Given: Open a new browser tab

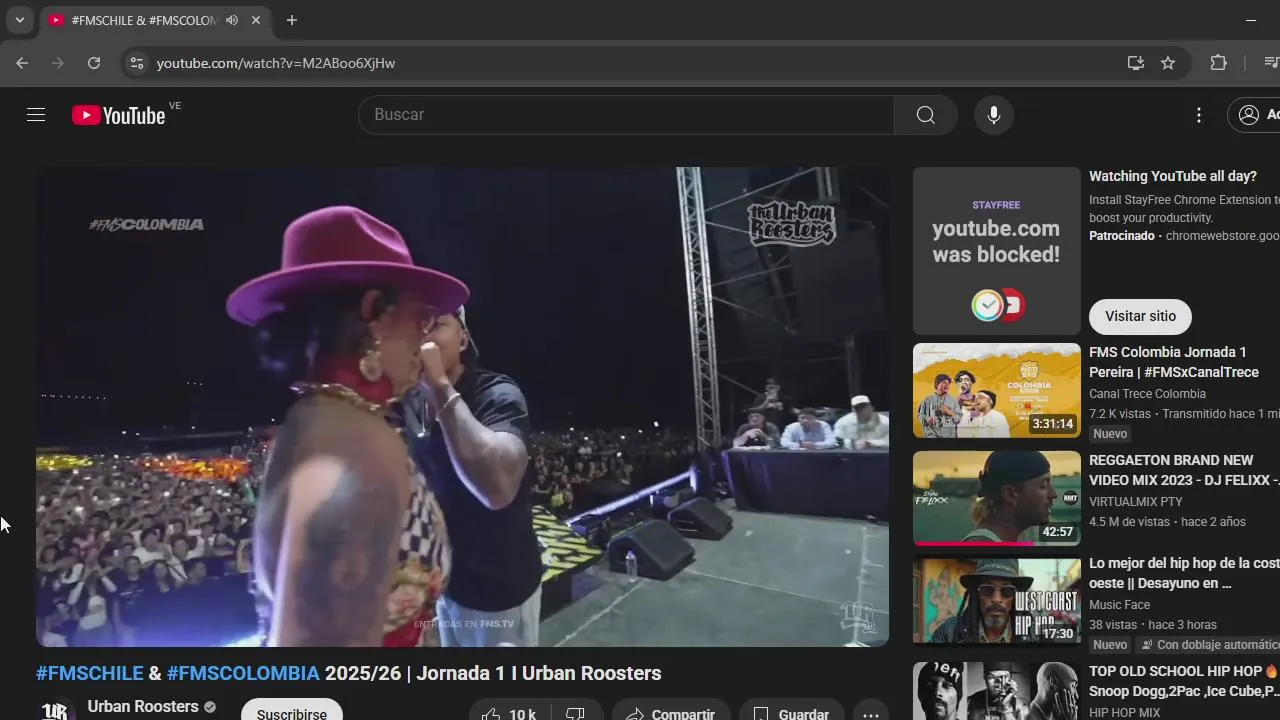Looking at the screenshot, I should [291, 20].
